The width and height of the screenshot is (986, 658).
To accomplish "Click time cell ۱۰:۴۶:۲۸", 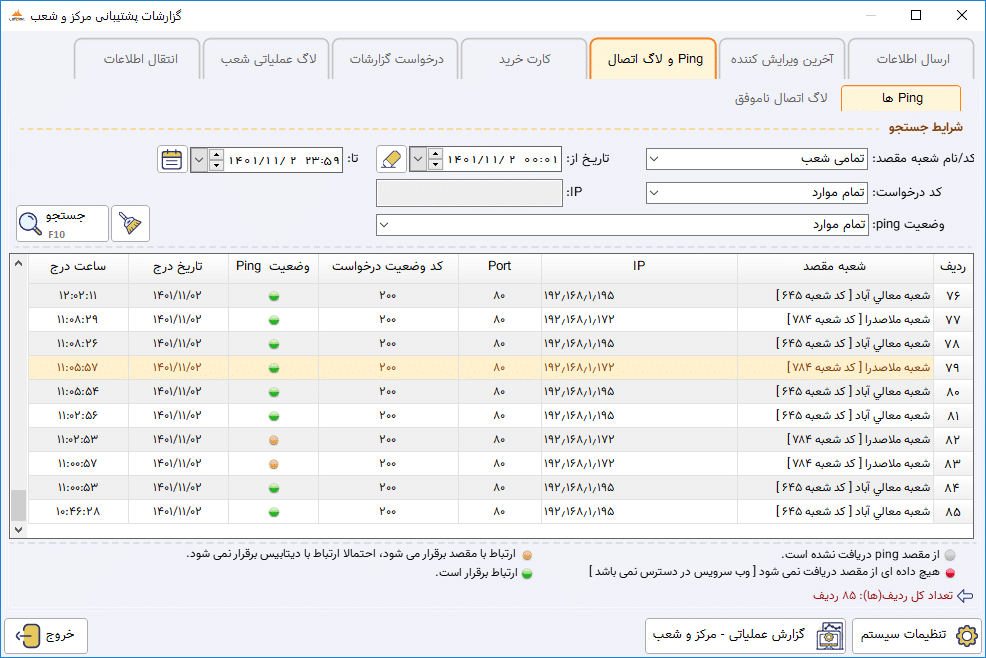I will tap(78, 512).
